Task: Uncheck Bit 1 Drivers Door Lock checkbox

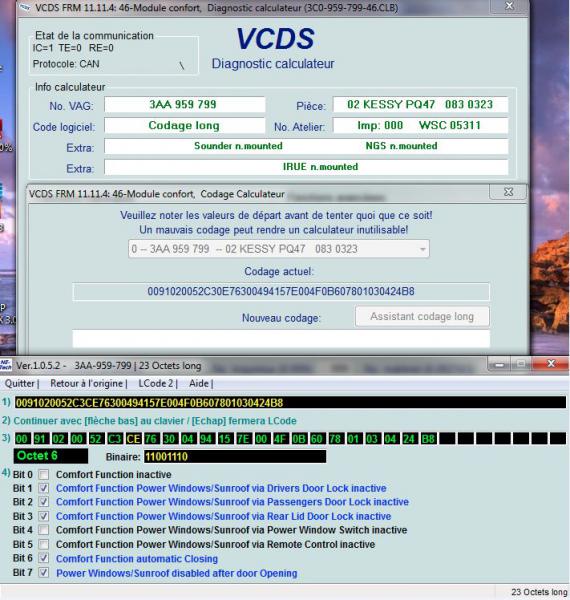Action: (x=44, y=488)
